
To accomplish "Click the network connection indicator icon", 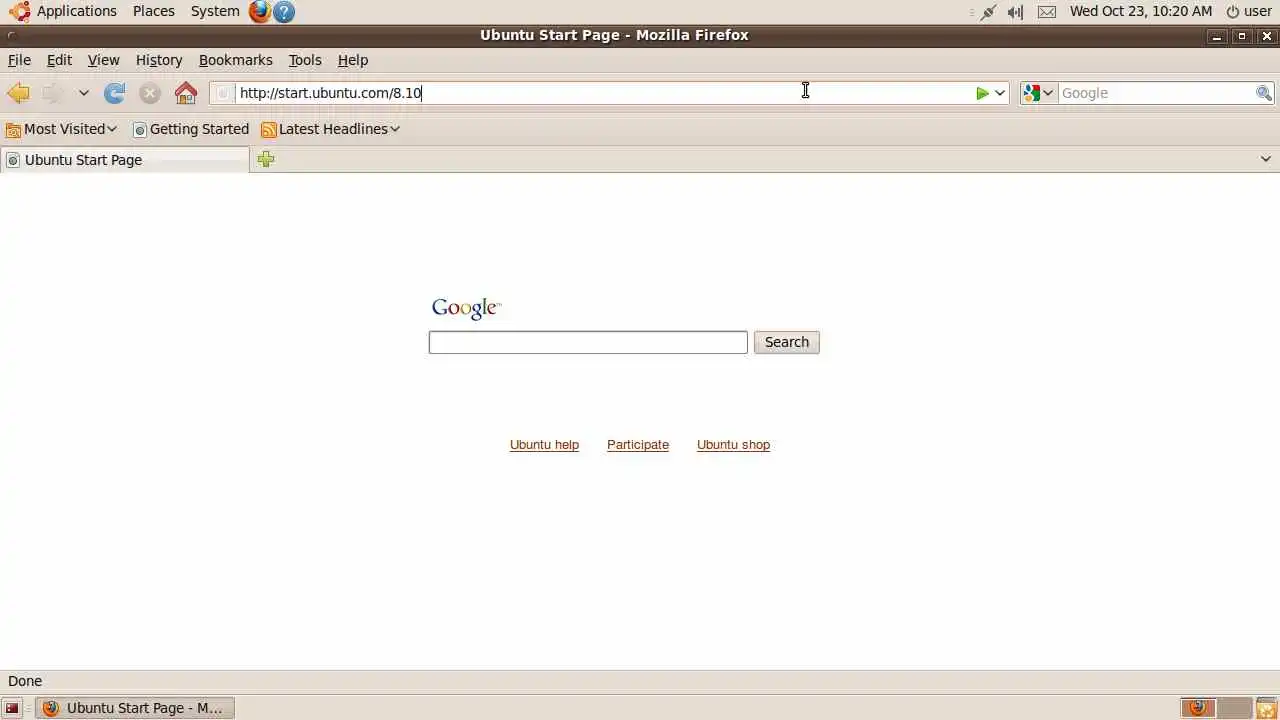I will [988, 12].
